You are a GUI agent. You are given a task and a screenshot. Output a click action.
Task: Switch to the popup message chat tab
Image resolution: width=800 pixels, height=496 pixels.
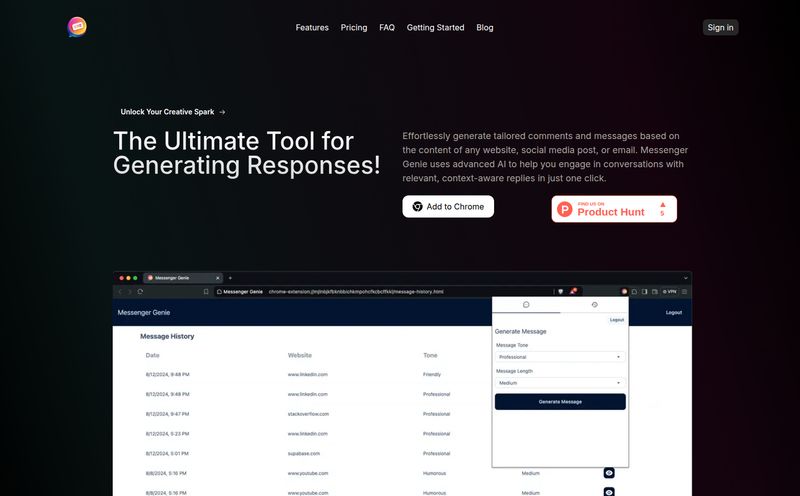click(x=526, y=305)
